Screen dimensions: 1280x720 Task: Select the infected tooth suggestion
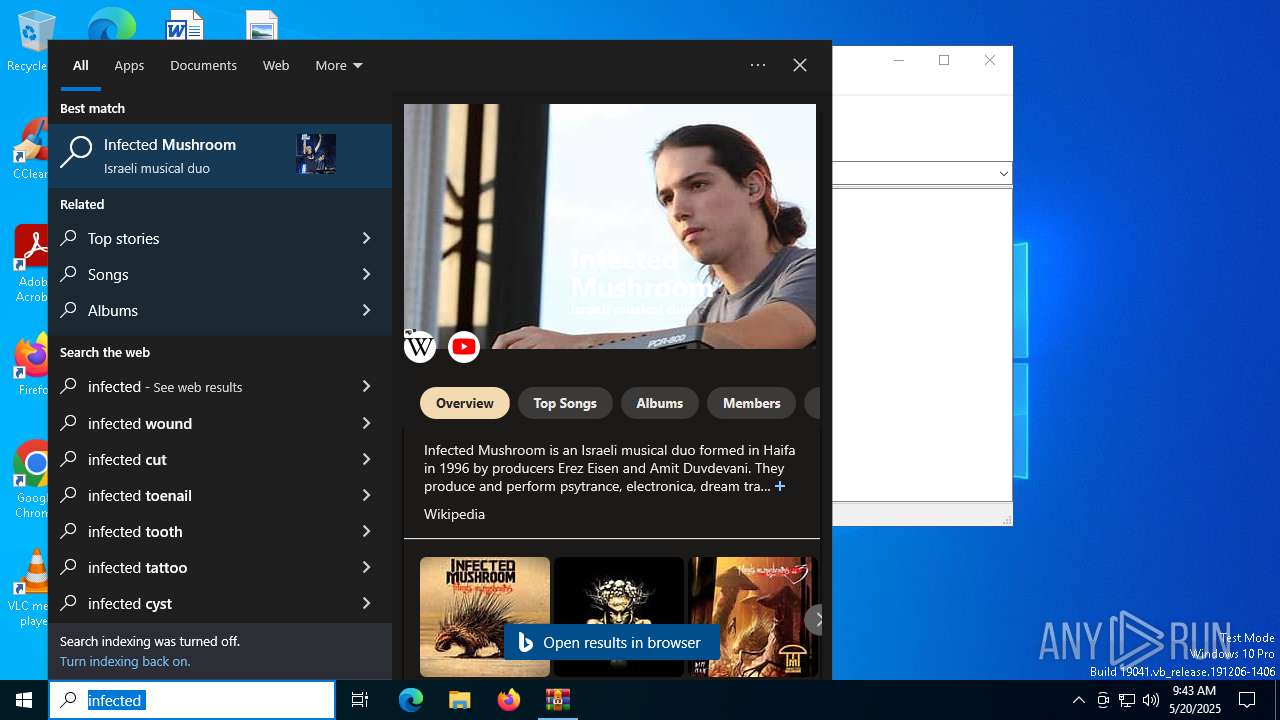coord(220,531)
